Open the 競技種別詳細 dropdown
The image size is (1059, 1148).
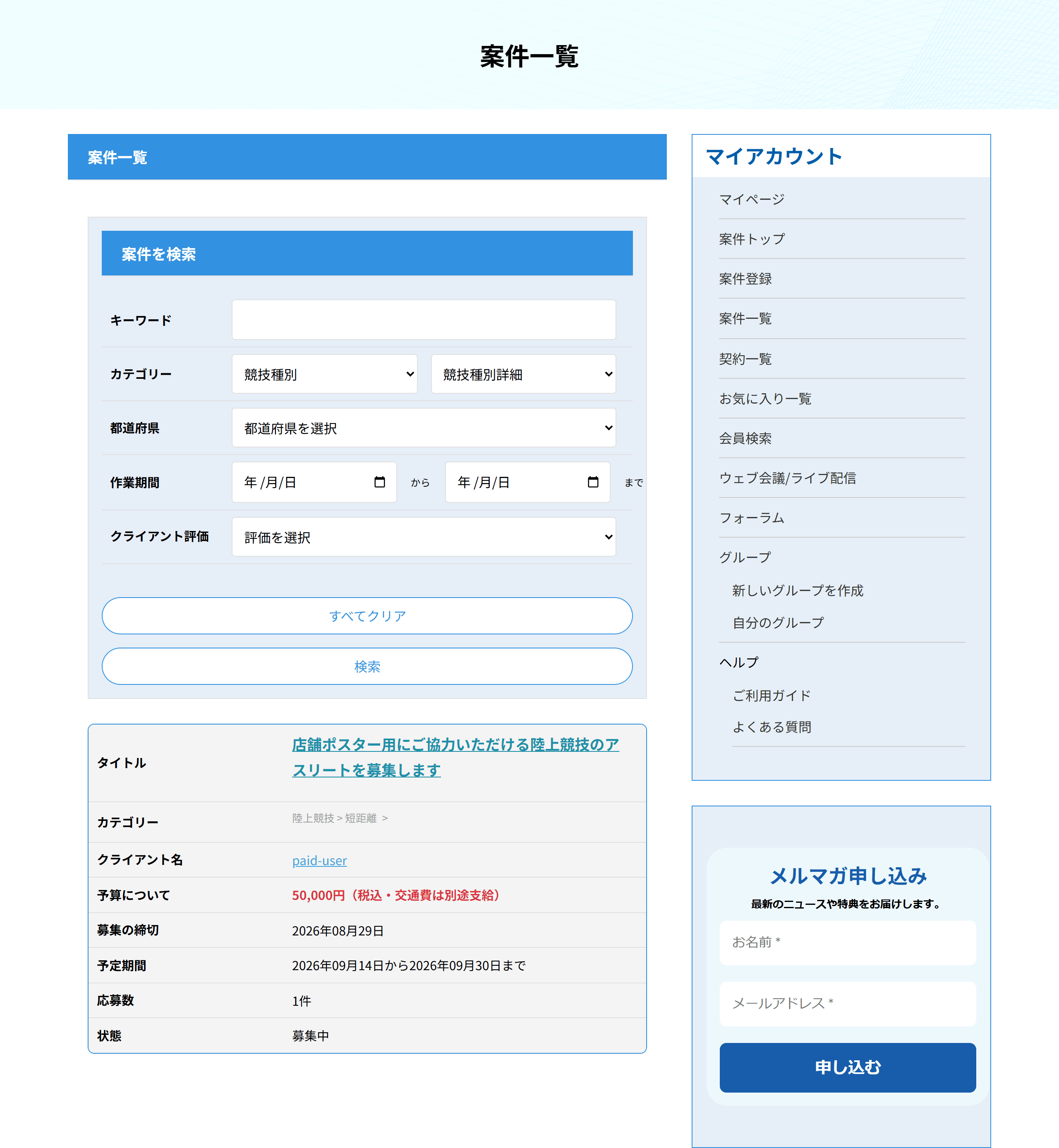[523, 374]
